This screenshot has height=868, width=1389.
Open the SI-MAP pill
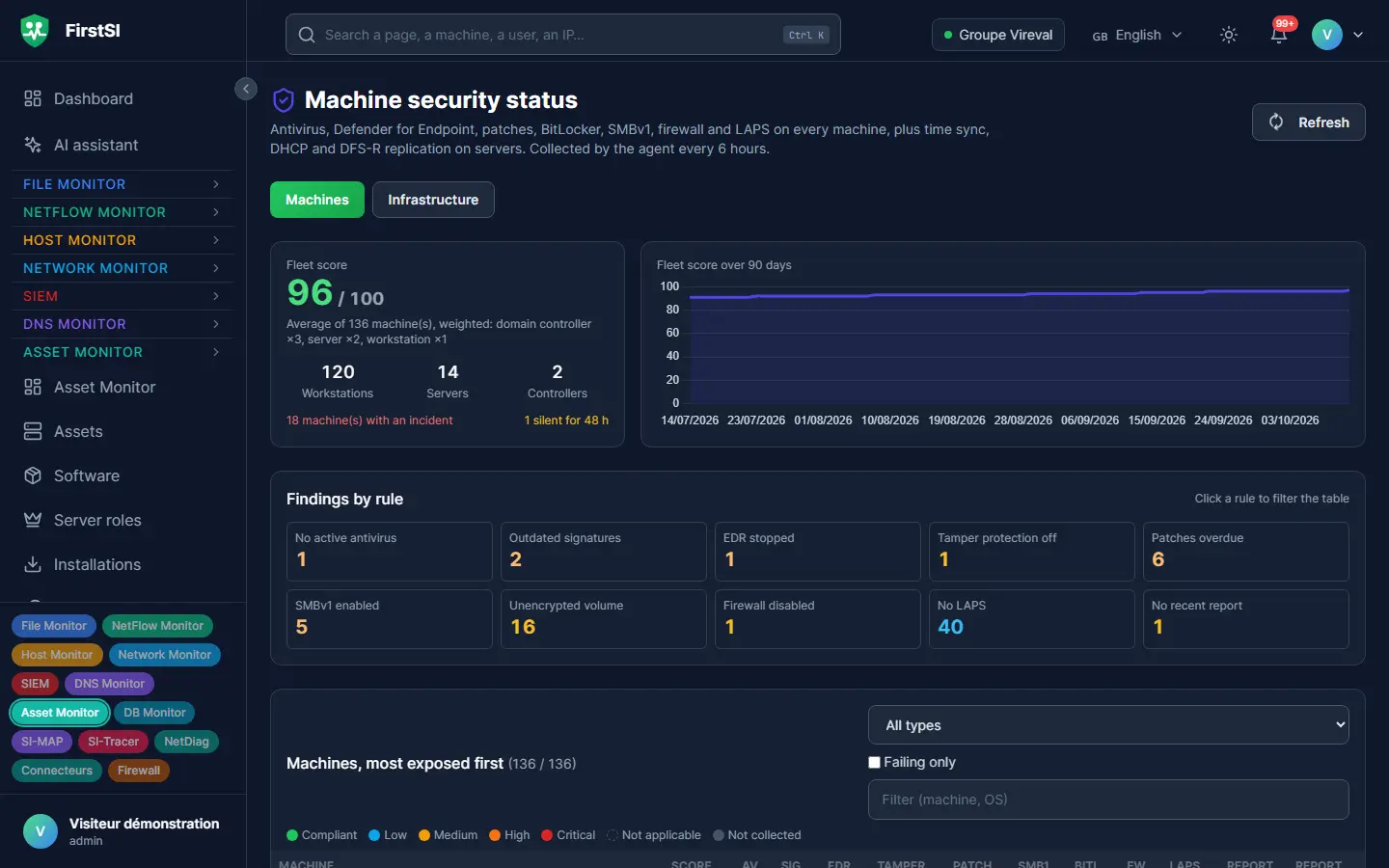point(42,742)
